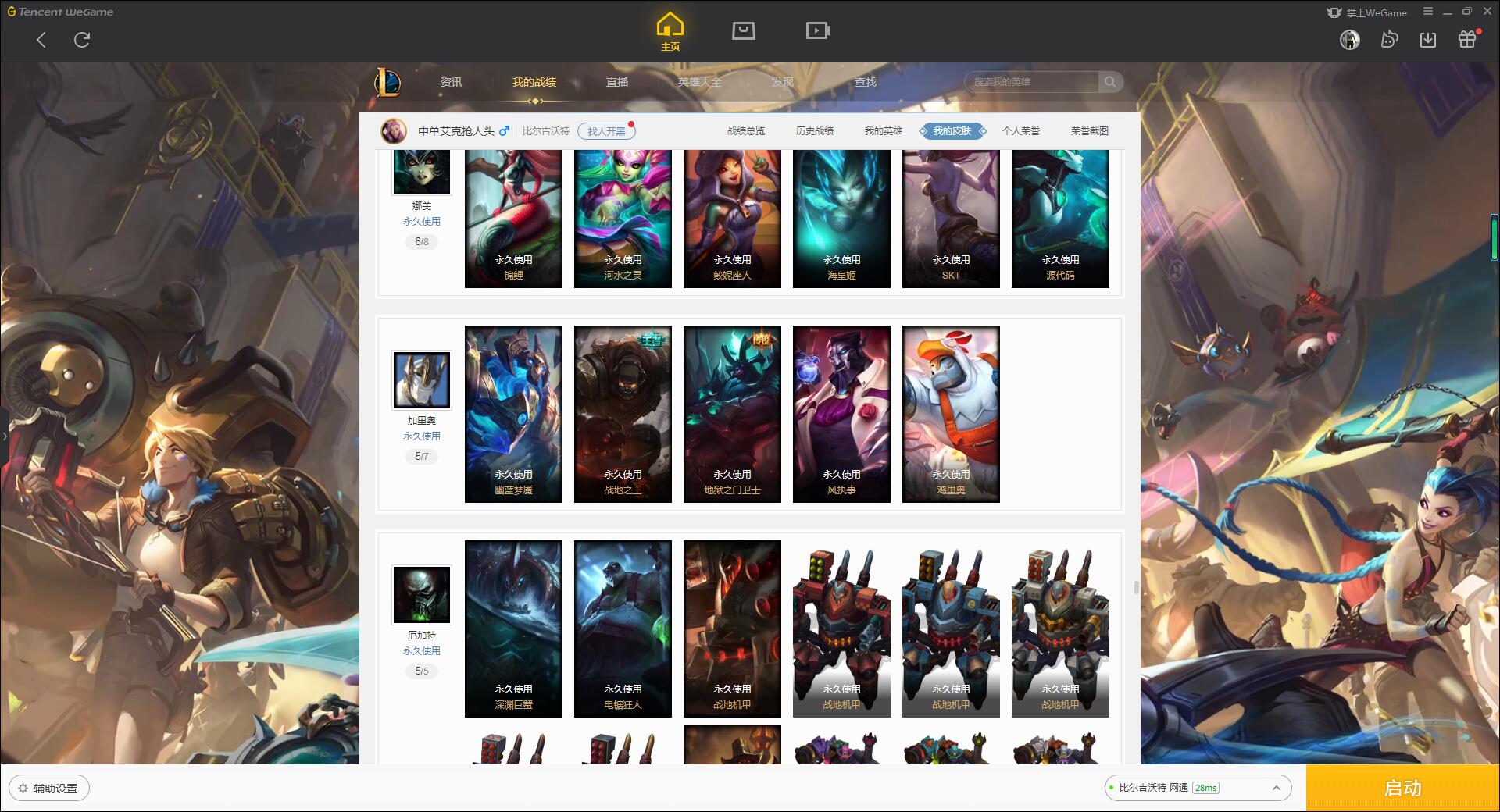Open 我的英雄 sub-tab
This screenshot has width=1500, height=812.
tap(884, 131)
